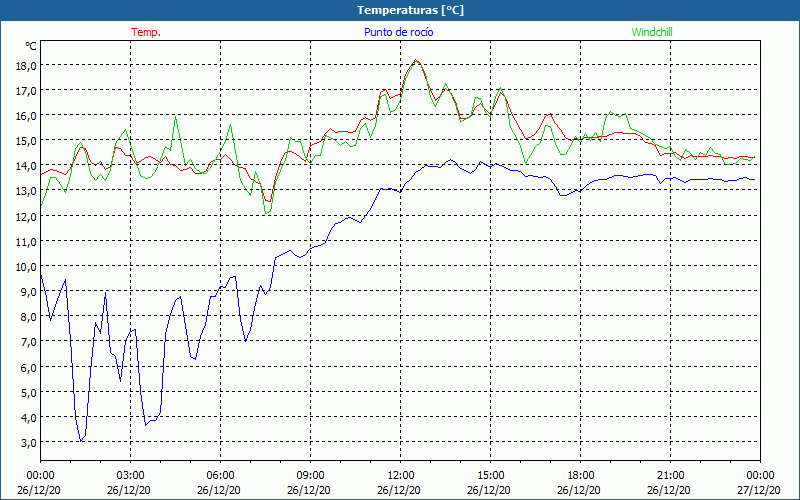Click the 13,0 y-axis value
Screen dimensions: 800x500
click(x=27, y=191)
